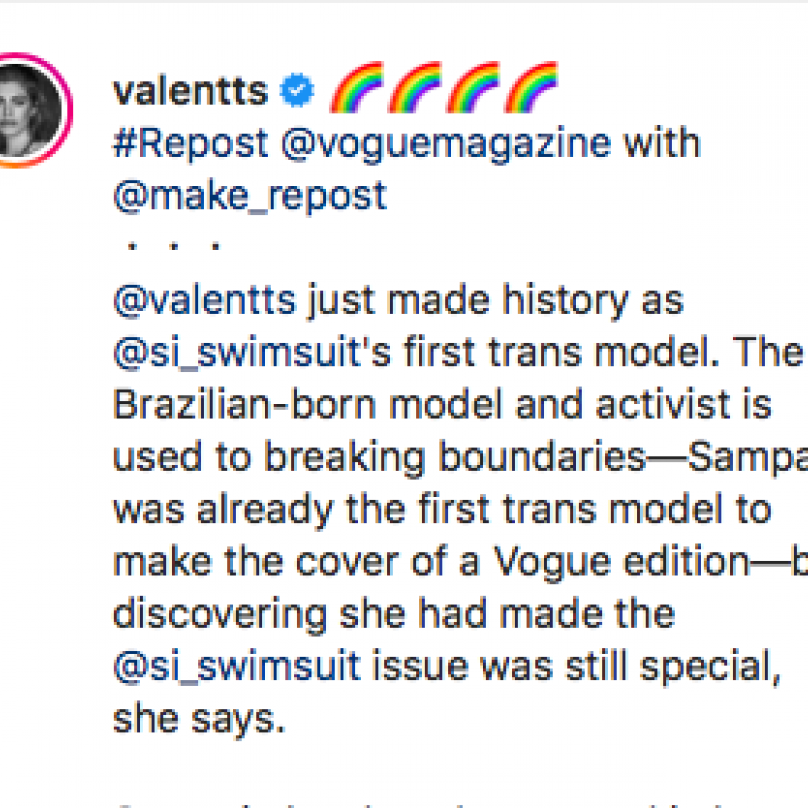Open the valentts username at top
The image size is (808, 808).
coord(191,91)
